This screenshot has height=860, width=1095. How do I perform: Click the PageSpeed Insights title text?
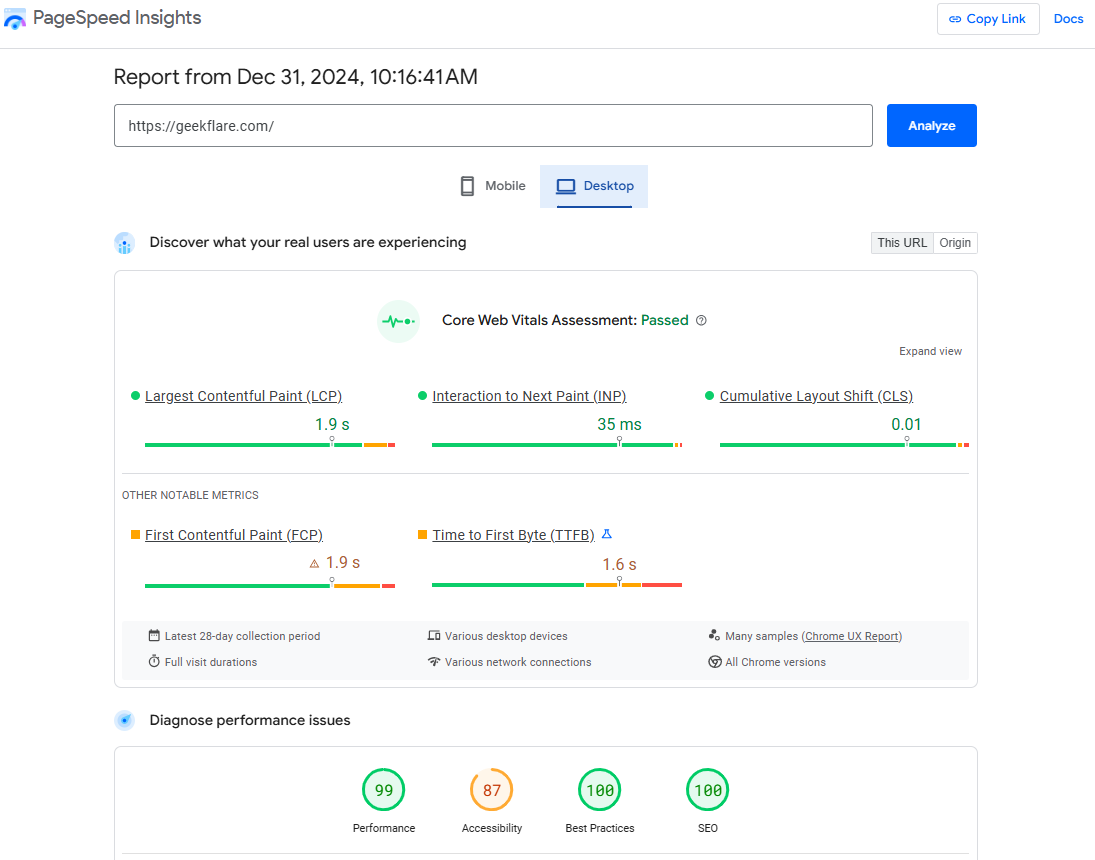click(117, 18)
